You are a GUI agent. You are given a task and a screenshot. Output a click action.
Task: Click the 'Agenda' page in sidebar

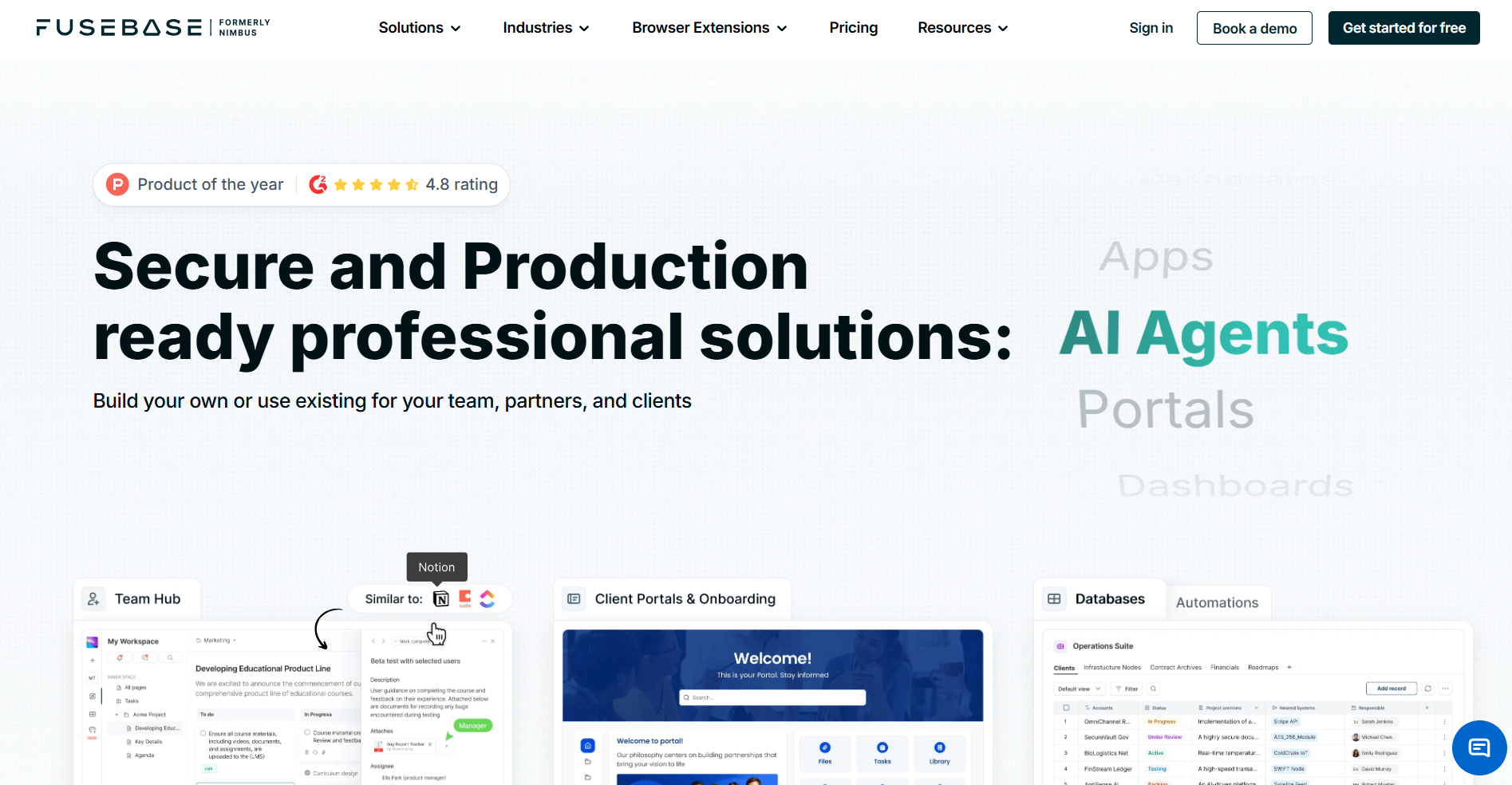(x=144, y=755)
